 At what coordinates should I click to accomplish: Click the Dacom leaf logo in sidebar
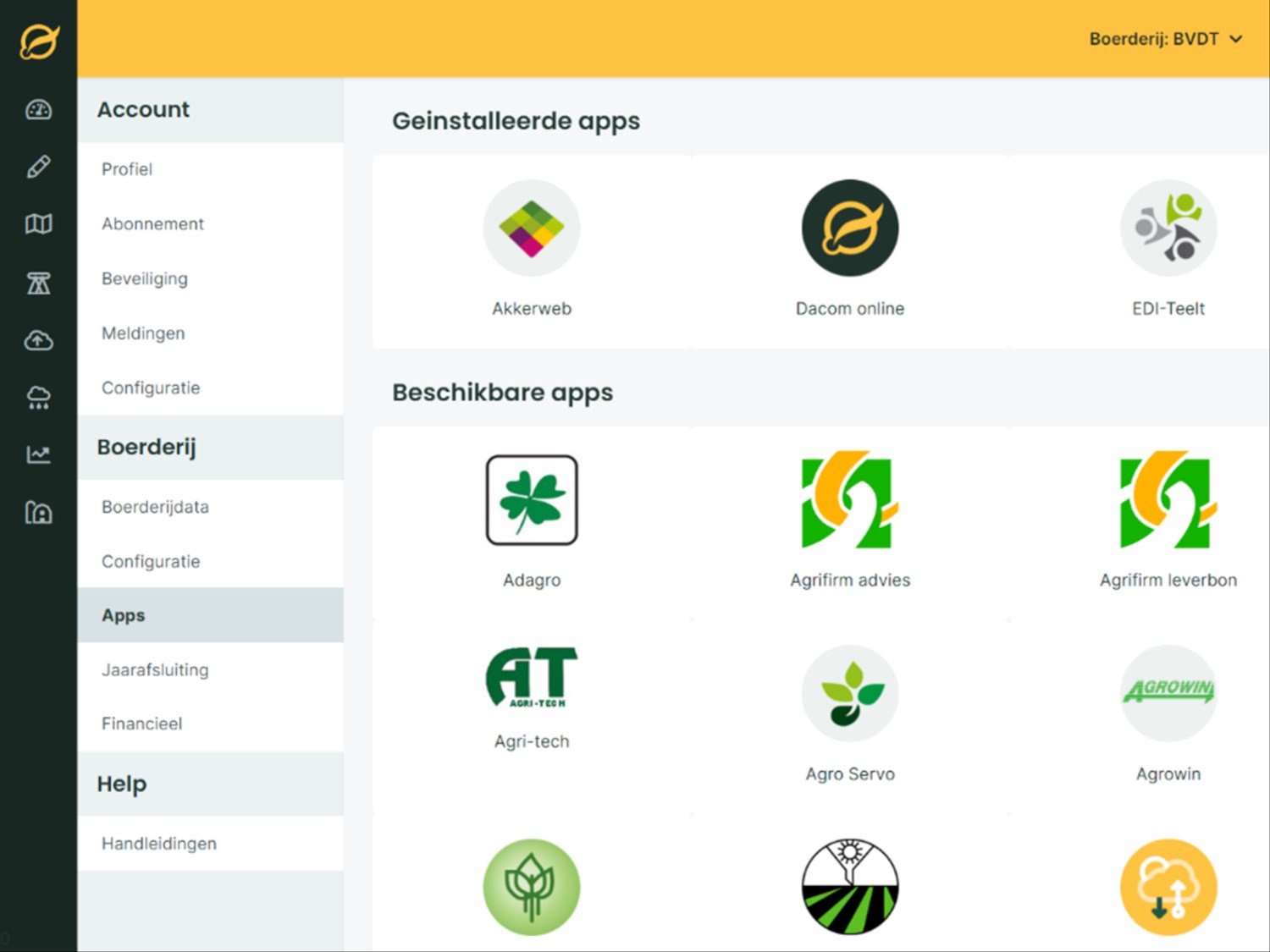39,41
